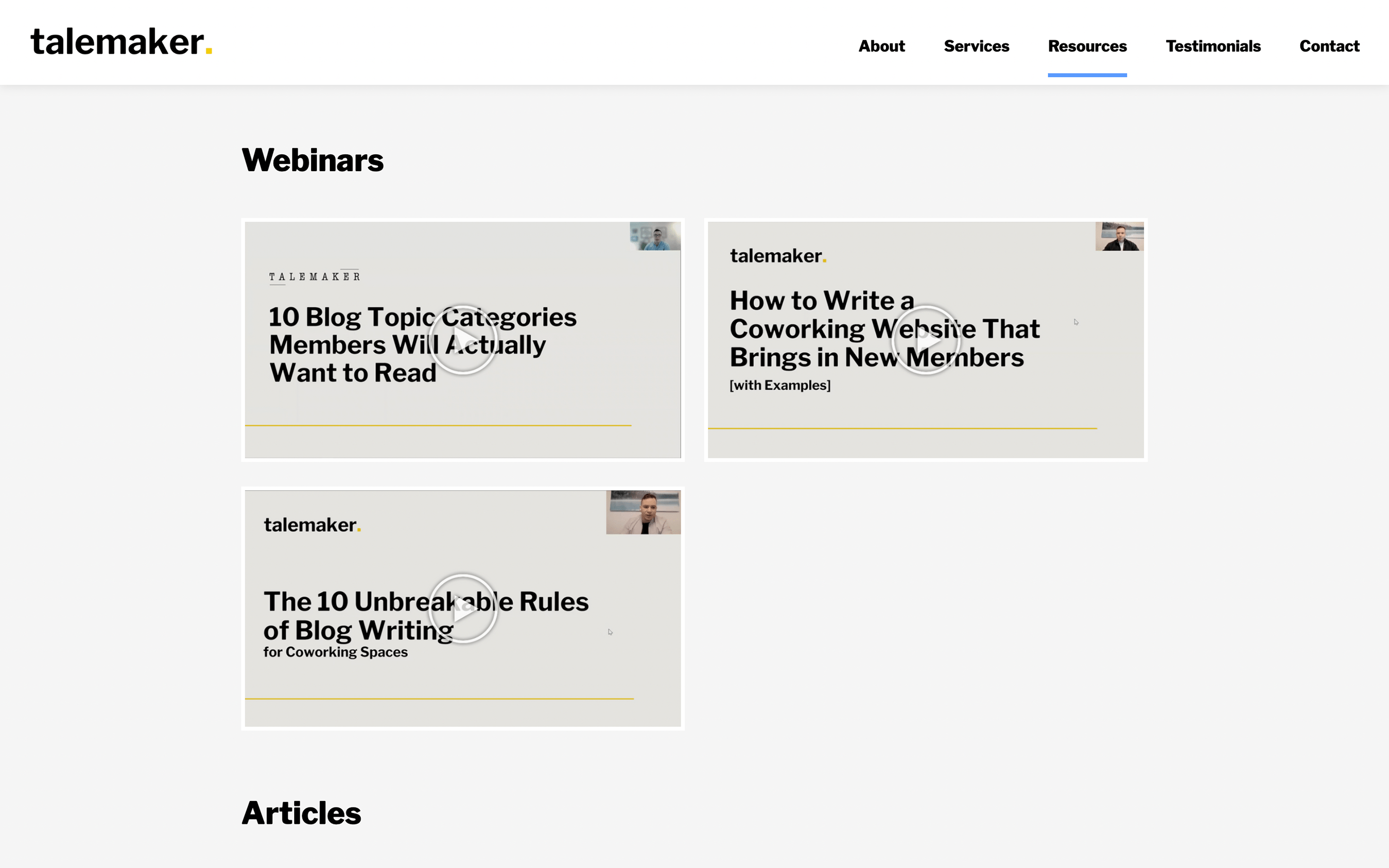Click the talemaker logo in header
The width and height of the screenshot is (1389, 868).
pos(121,43)
